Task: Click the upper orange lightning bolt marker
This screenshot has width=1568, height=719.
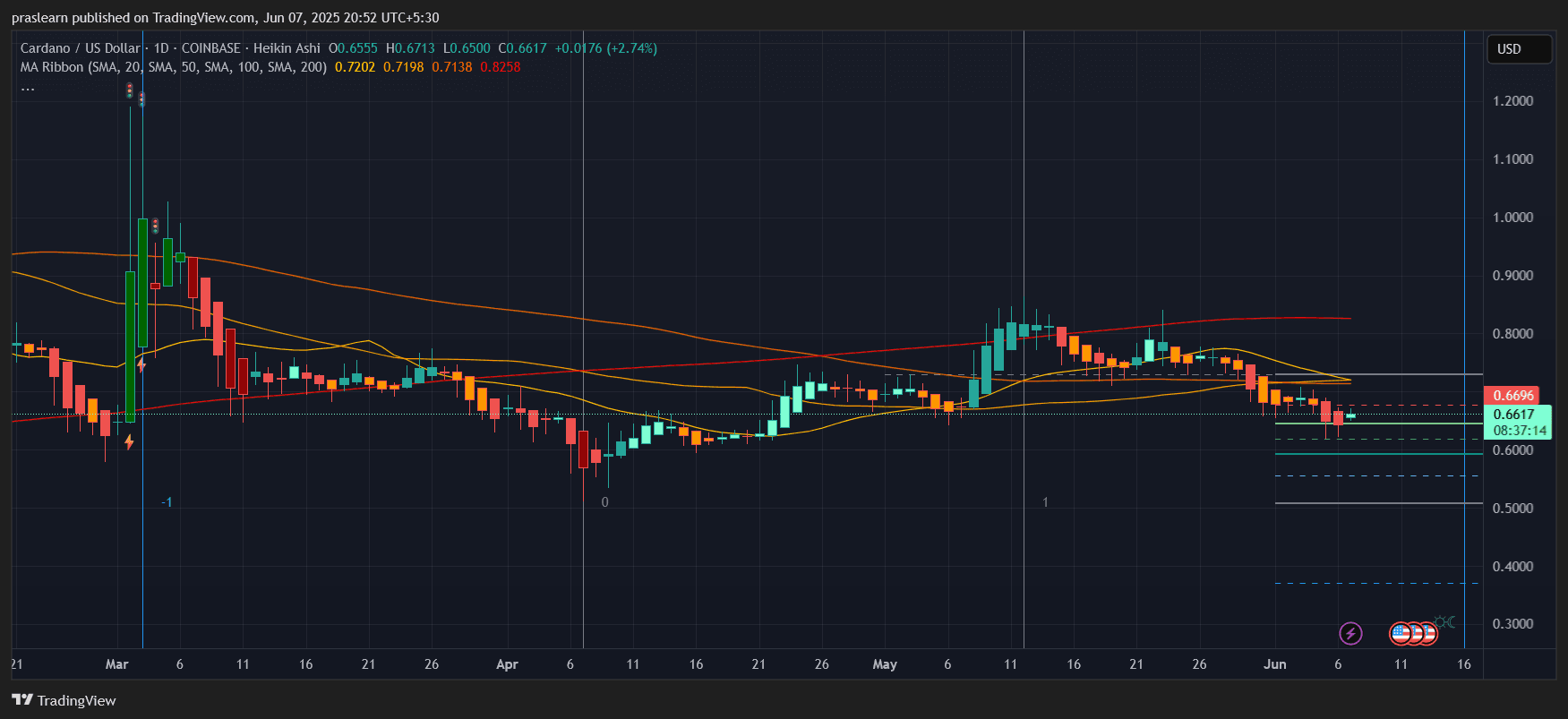Action: 141,364
